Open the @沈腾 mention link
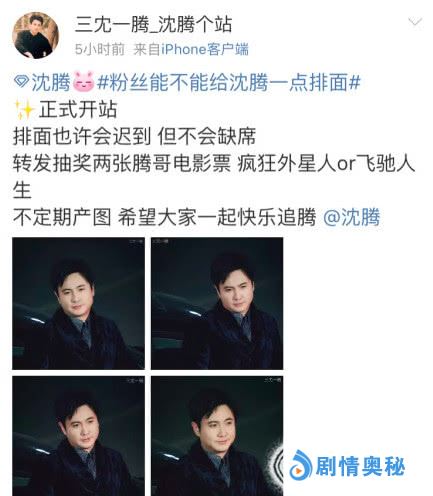This screenshot has width=433, height=496. [x=351, y=217]
